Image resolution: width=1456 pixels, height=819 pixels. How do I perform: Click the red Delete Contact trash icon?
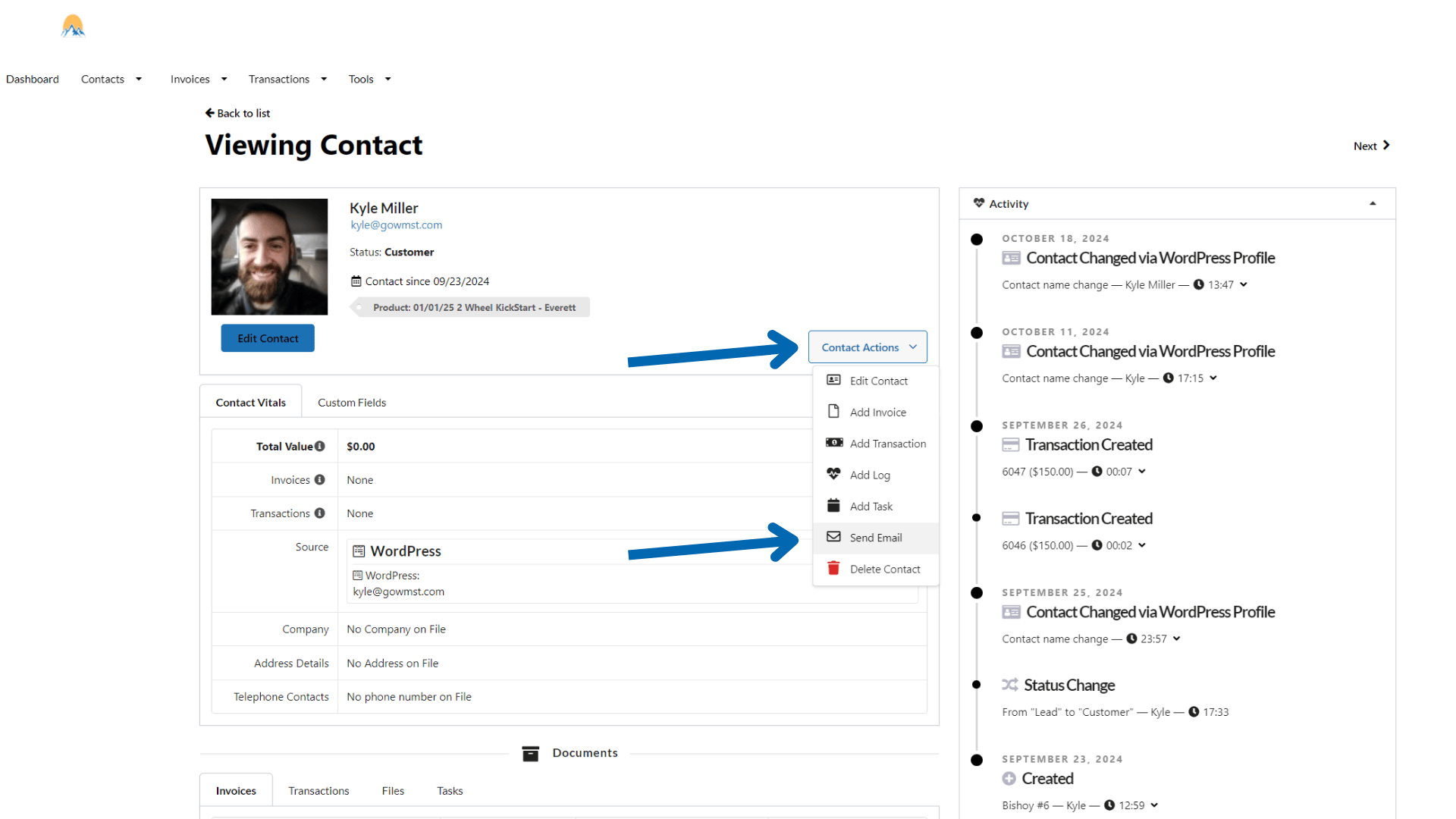(833, 568)
